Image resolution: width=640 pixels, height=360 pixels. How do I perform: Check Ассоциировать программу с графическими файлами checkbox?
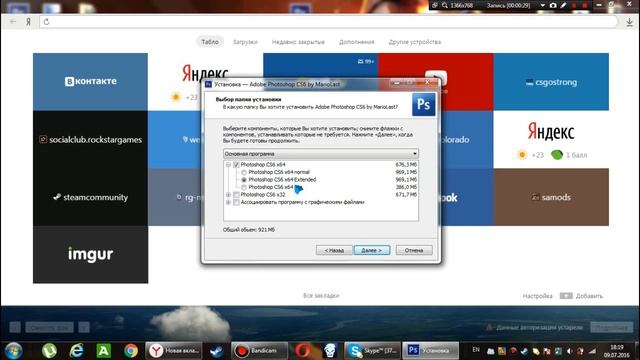[x=236, y=202]
